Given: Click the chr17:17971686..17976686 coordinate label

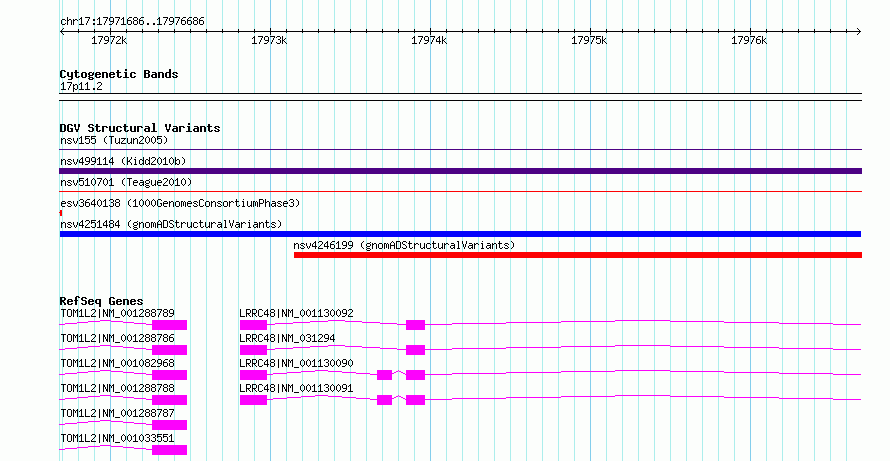Looking at the screenshot, I should pyautogui.click(x=132, y=22).
